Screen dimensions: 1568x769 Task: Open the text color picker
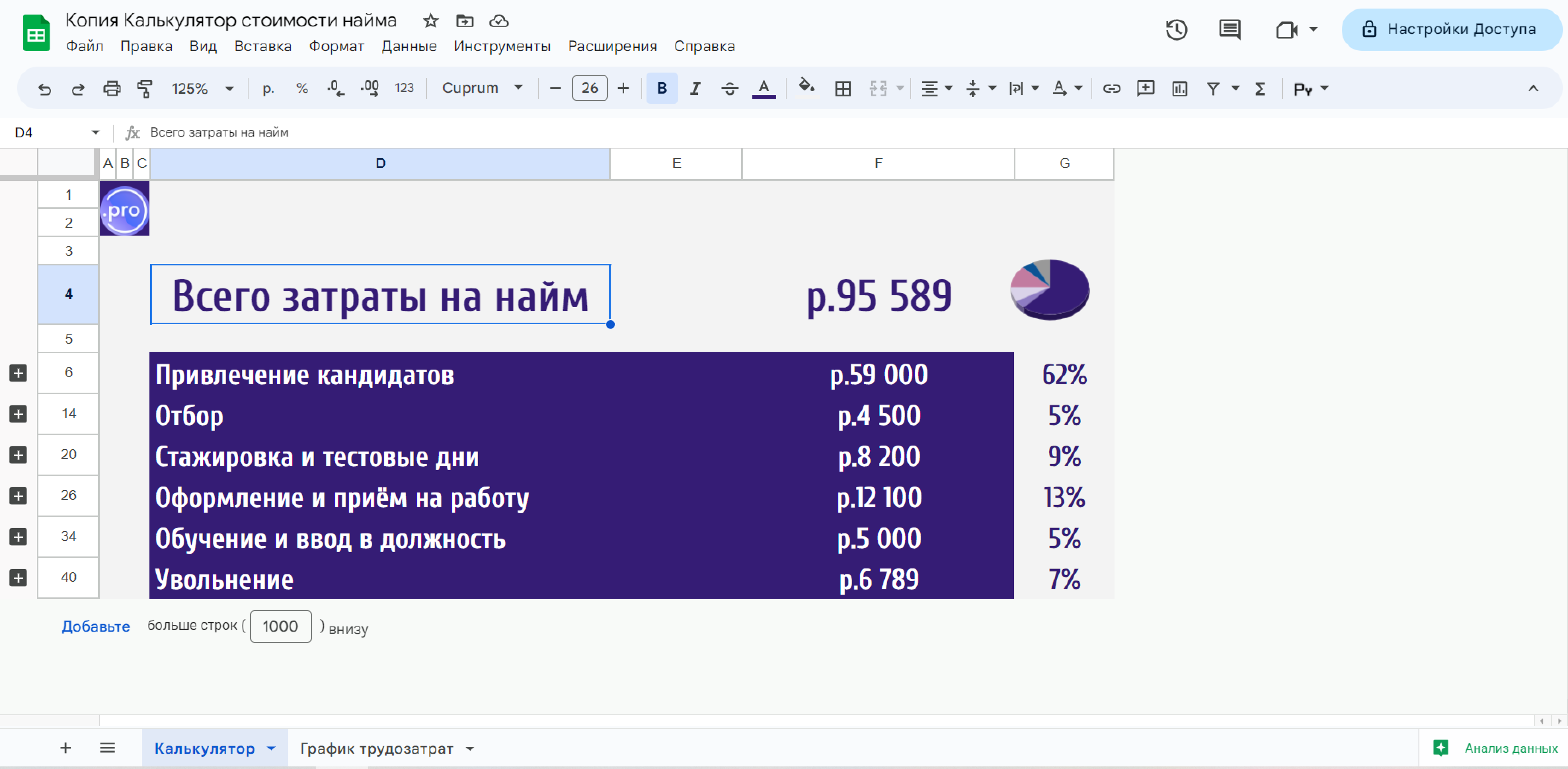763,89
